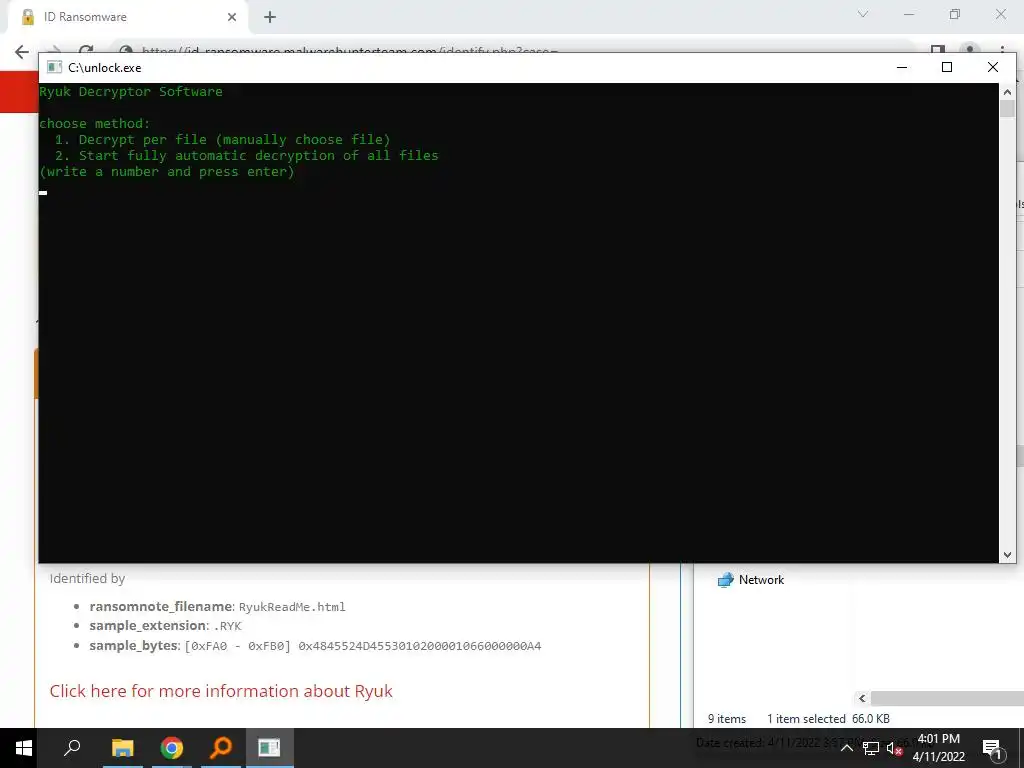Click the console scrollbar down arrow
1024x768 pixels.
point(1007,554)
